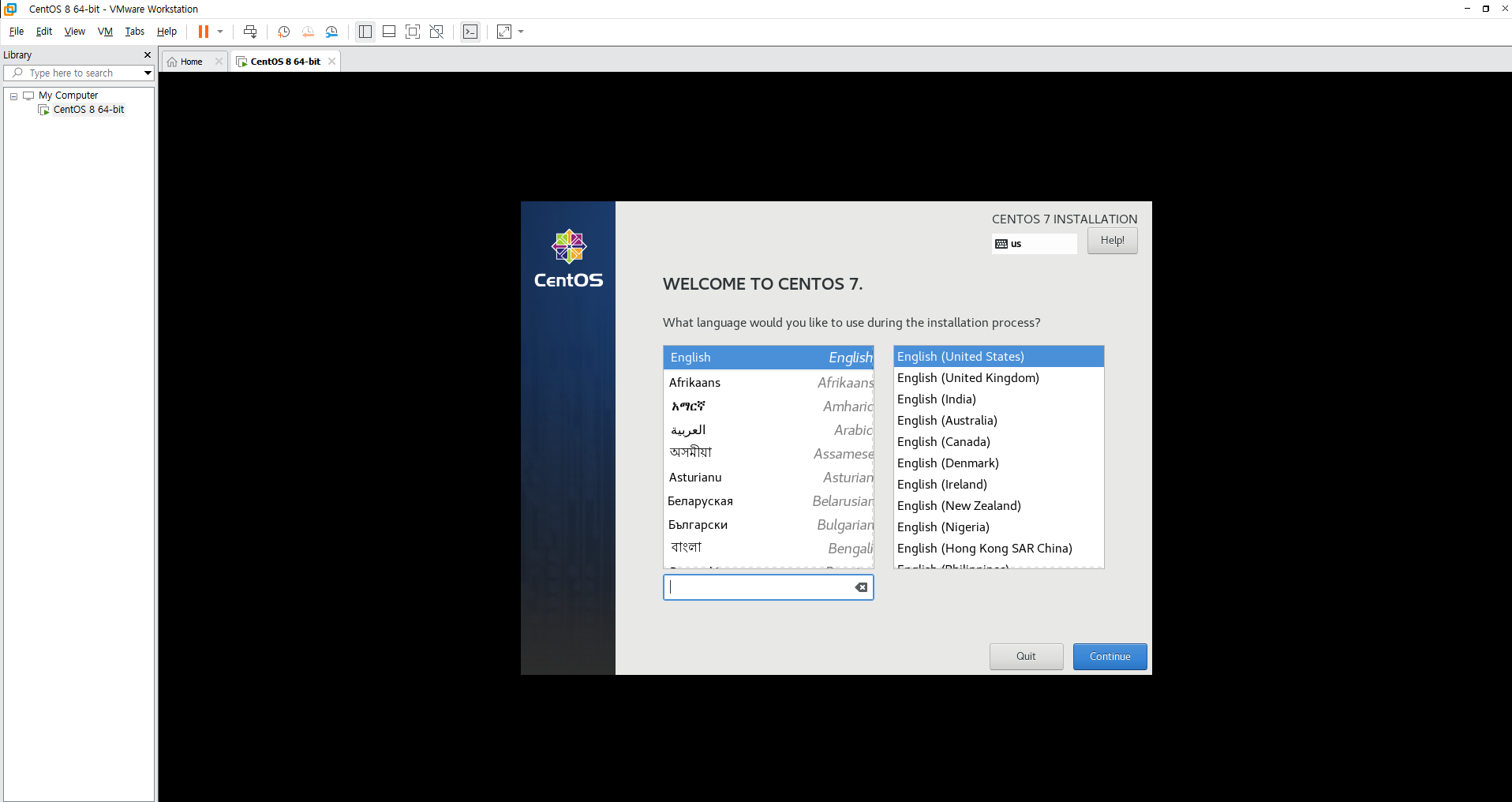Clear the language search field icon
The image size is (1512, 802).
[x=861, y=587]
